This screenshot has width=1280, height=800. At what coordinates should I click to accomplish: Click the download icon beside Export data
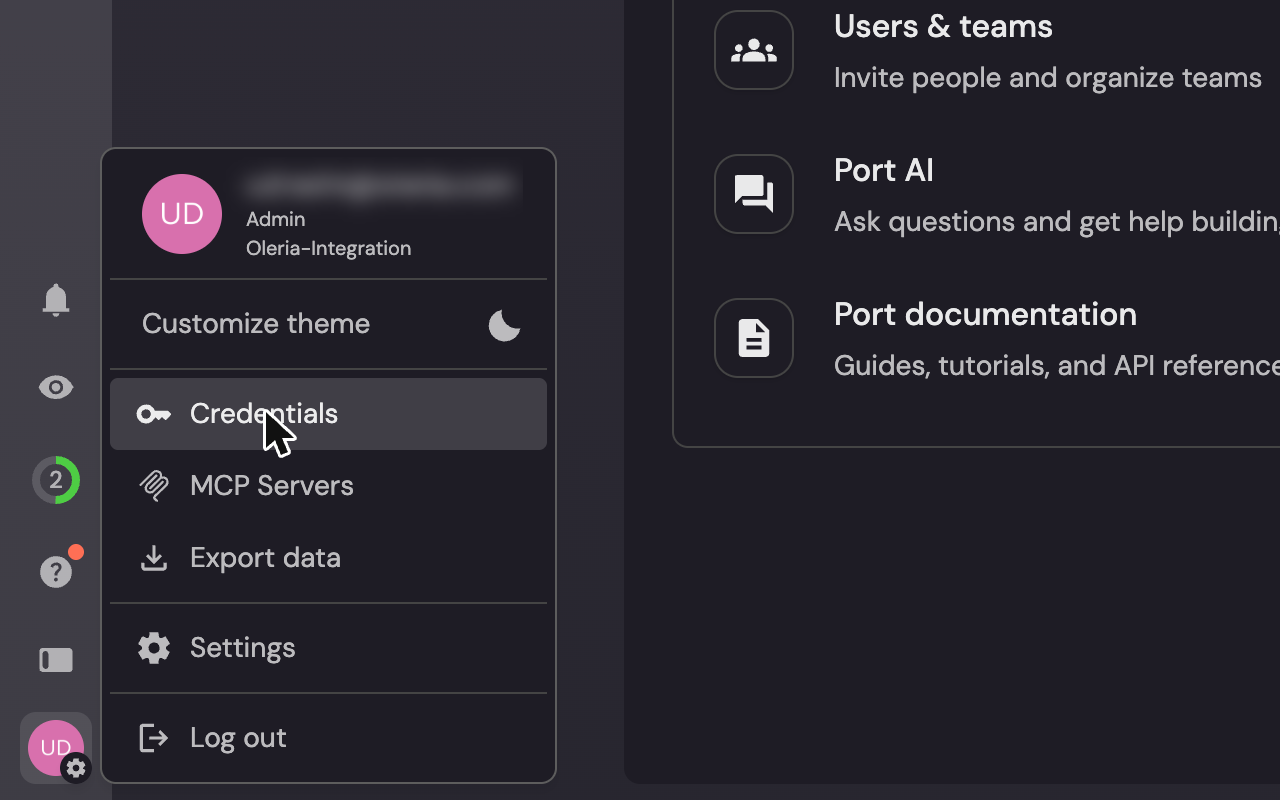154,558
